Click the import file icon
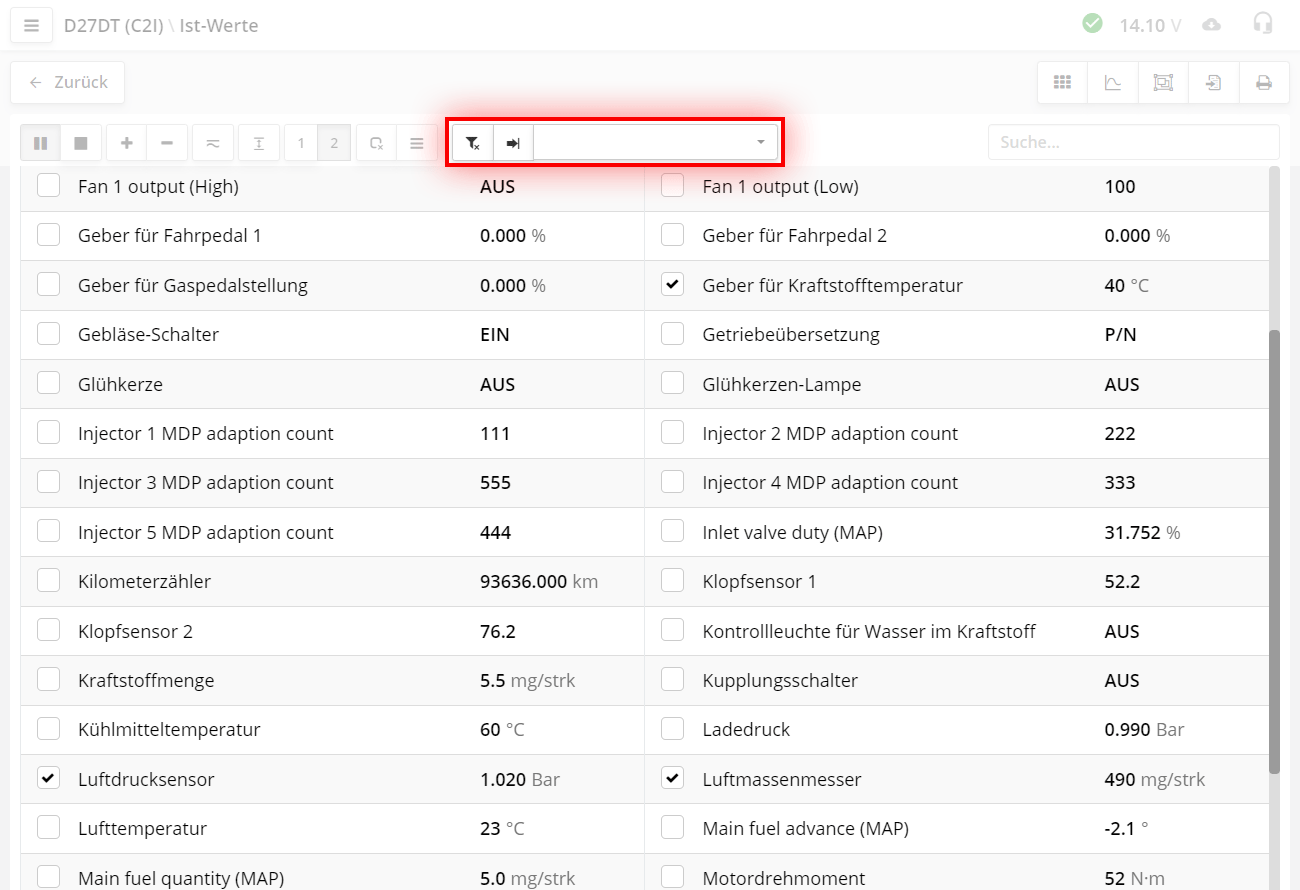Image resolution: width=1300 pixels, height=890 pixels. tap(1213, 83)
